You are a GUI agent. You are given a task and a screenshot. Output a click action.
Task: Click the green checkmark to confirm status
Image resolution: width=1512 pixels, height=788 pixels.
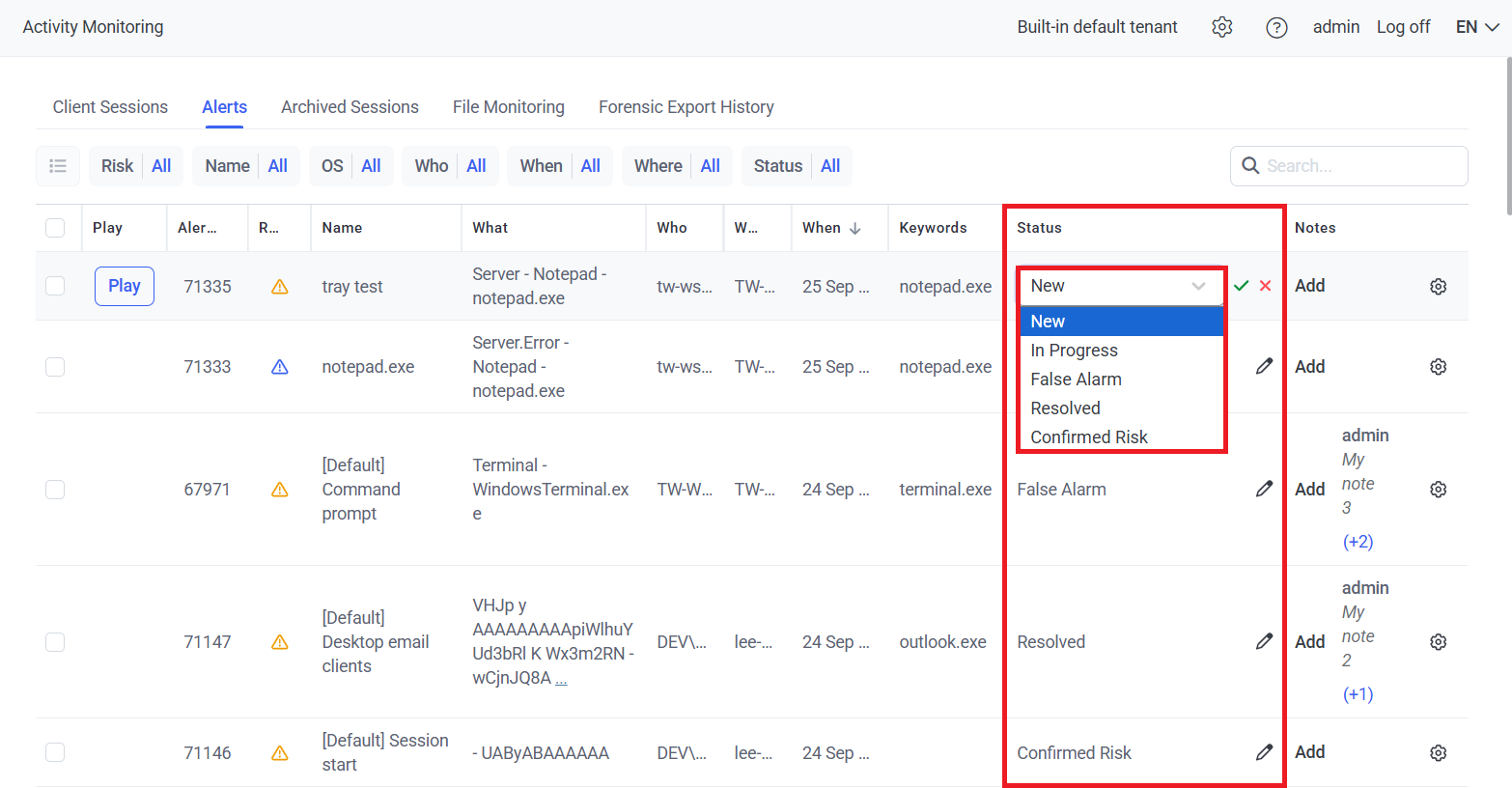point(1241,286)
